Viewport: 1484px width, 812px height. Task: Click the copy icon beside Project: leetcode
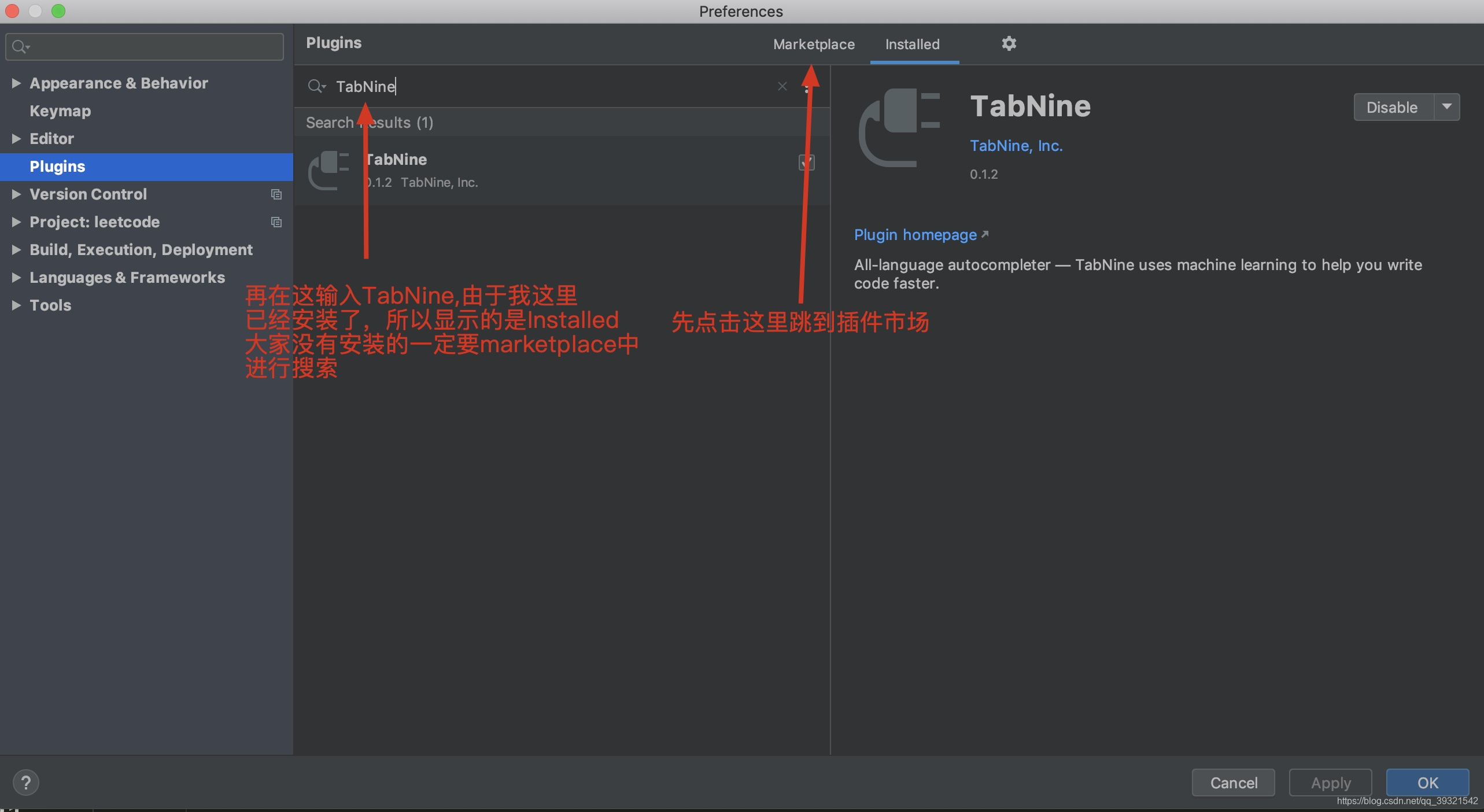[276, 222]
